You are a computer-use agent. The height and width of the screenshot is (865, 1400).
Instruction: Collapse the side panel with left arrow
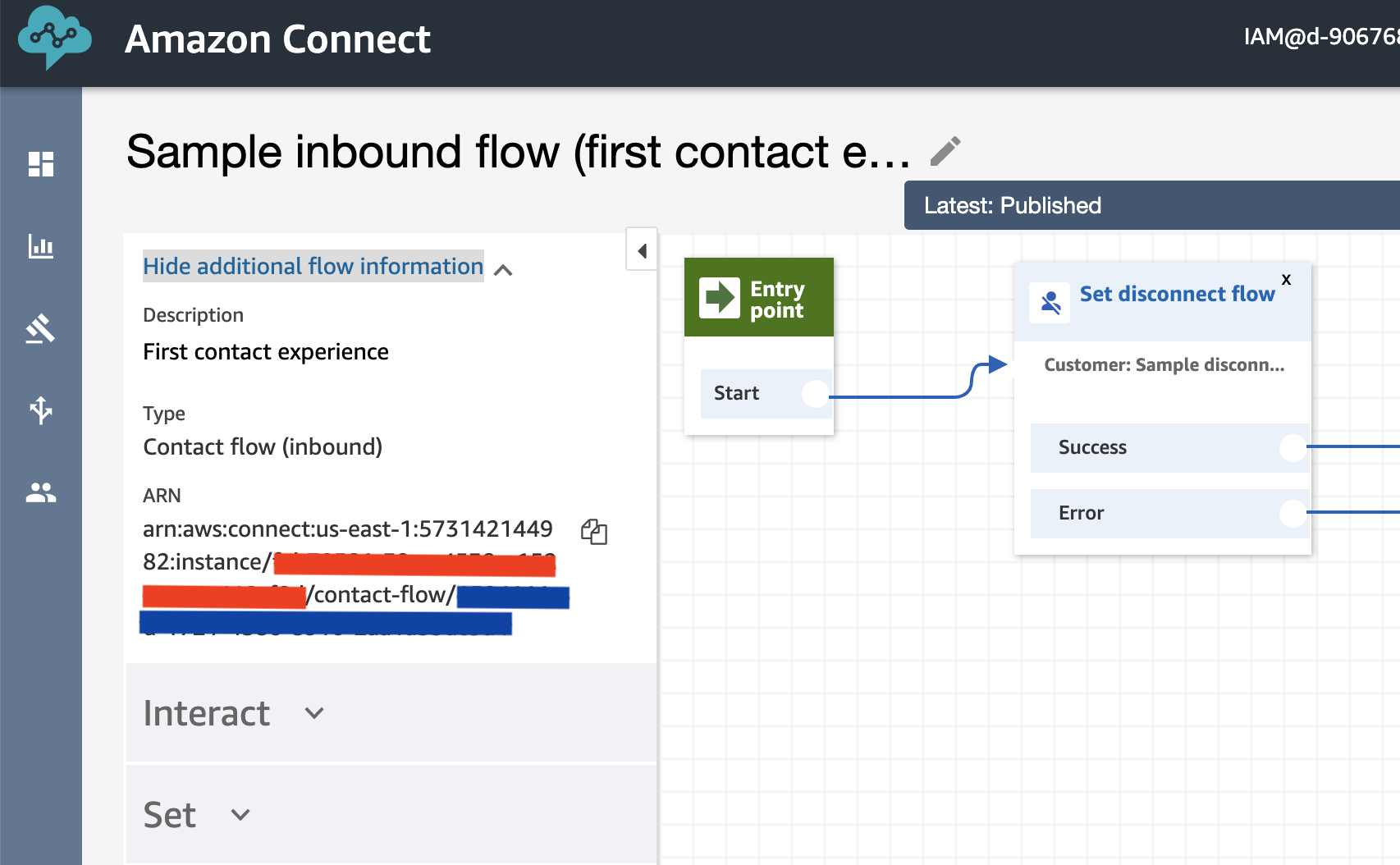tap(642, 249)
